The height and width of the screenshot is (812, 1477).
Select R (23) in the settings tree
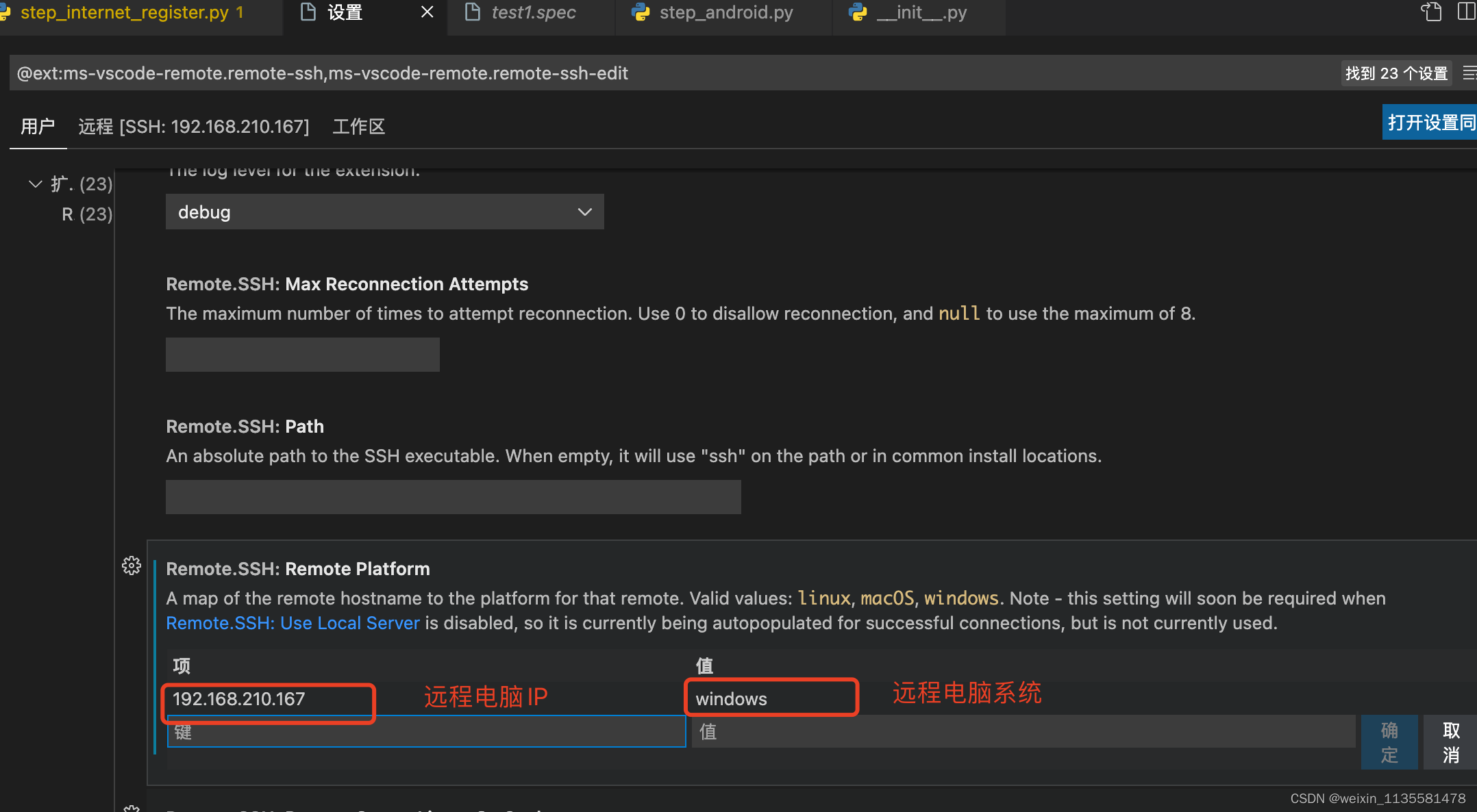pos(86,214)
